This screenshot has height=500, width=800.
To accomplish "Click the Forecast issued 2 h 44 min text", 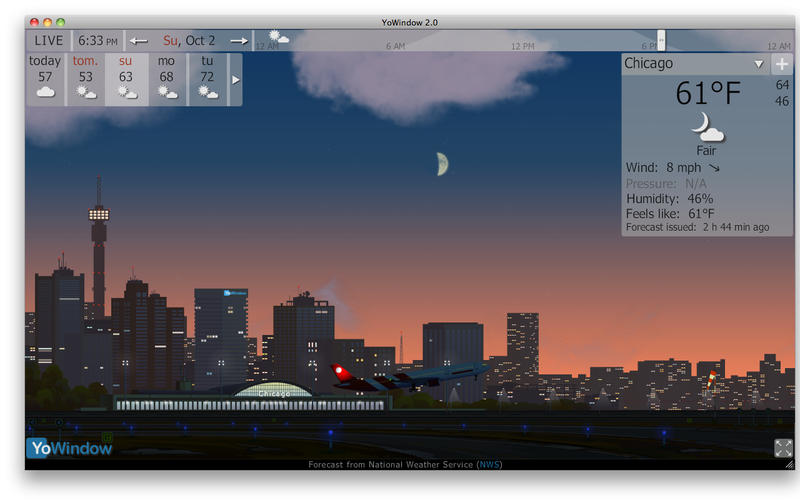I will click(x=697, y=227).
